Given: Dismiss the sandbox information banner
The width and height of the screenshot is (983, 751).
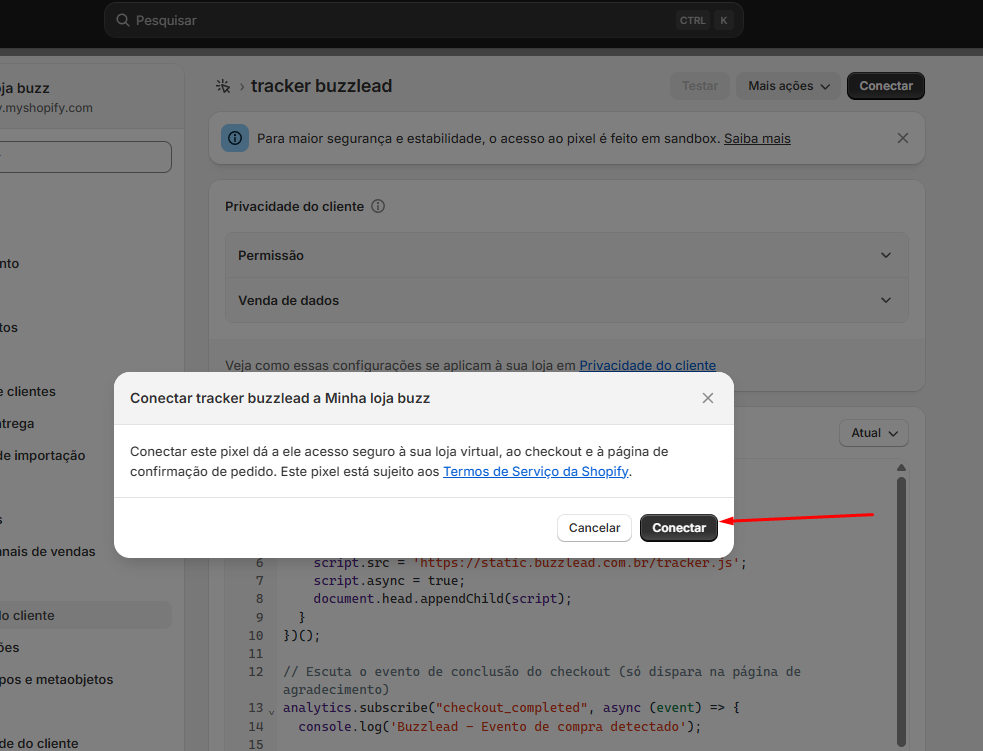Looking at the screenshot, I should pos(903,138).
